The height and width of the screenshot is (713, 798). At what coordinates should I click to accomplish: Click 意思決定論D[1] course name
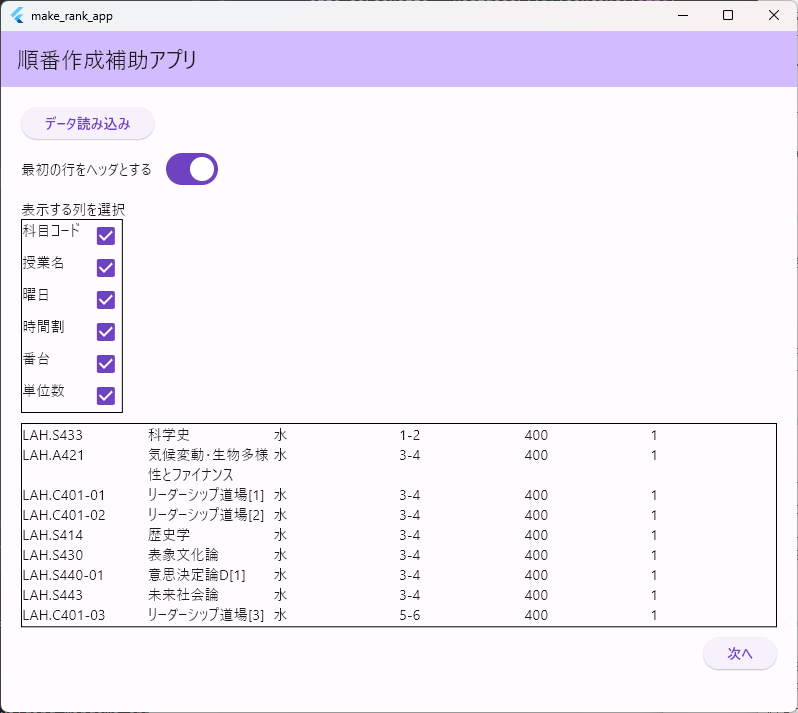196,575
